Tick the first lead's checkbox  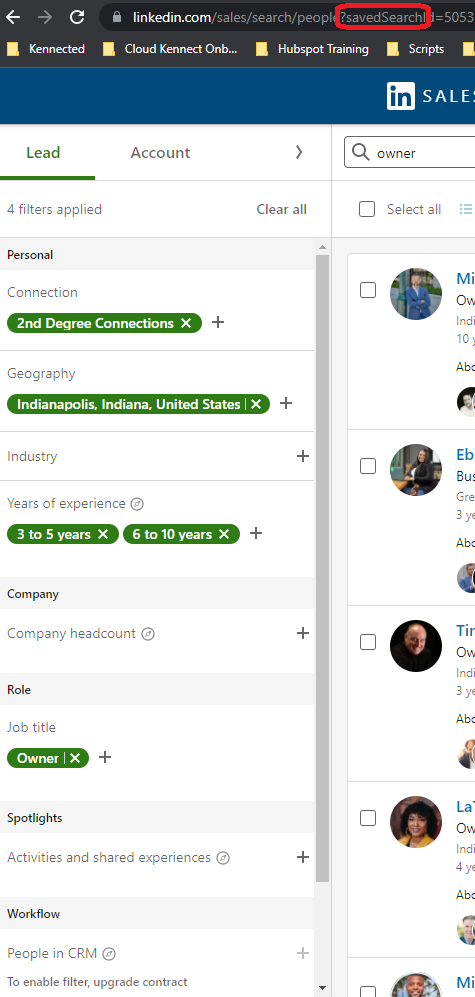coord(368,290)
